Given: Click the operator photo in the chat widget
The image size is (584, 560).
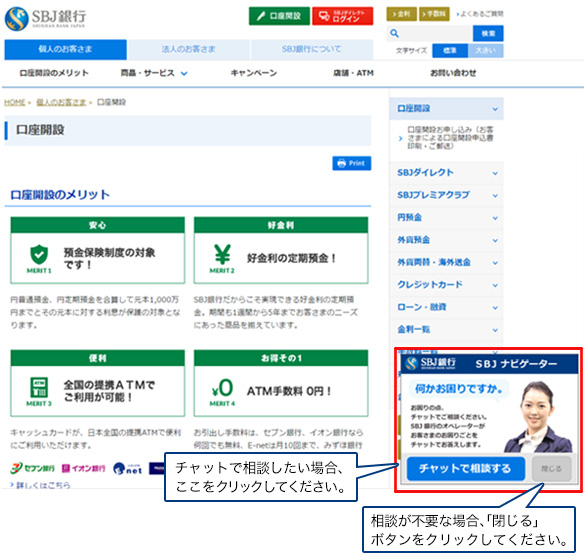Looking at the screenshot, I should [x=538, y=416].
